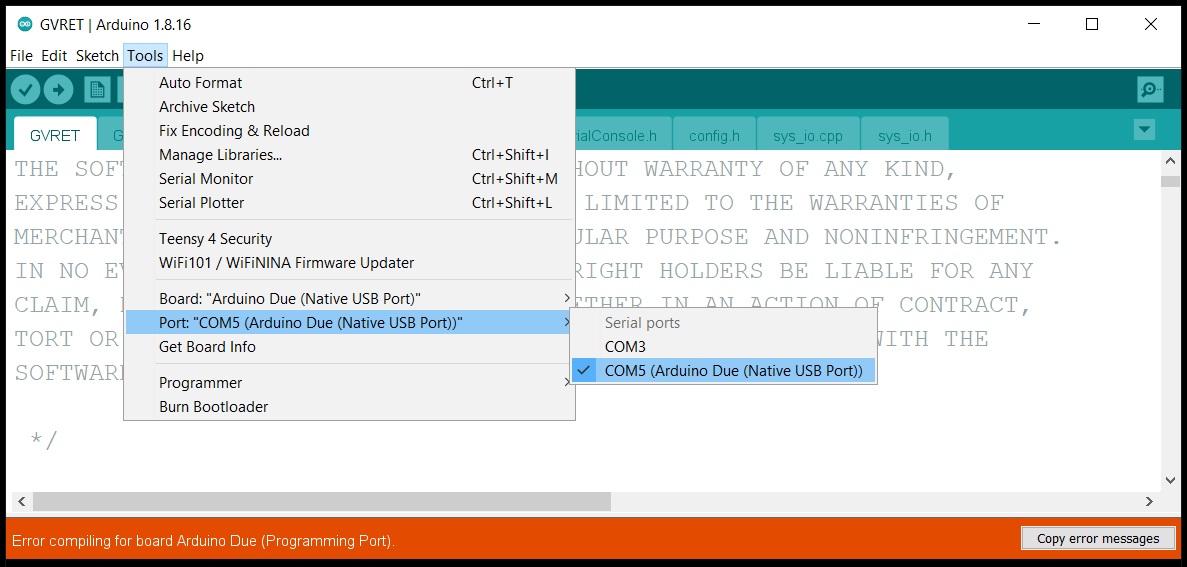Choose Archive Sketch menu entry

pos(349,107)
